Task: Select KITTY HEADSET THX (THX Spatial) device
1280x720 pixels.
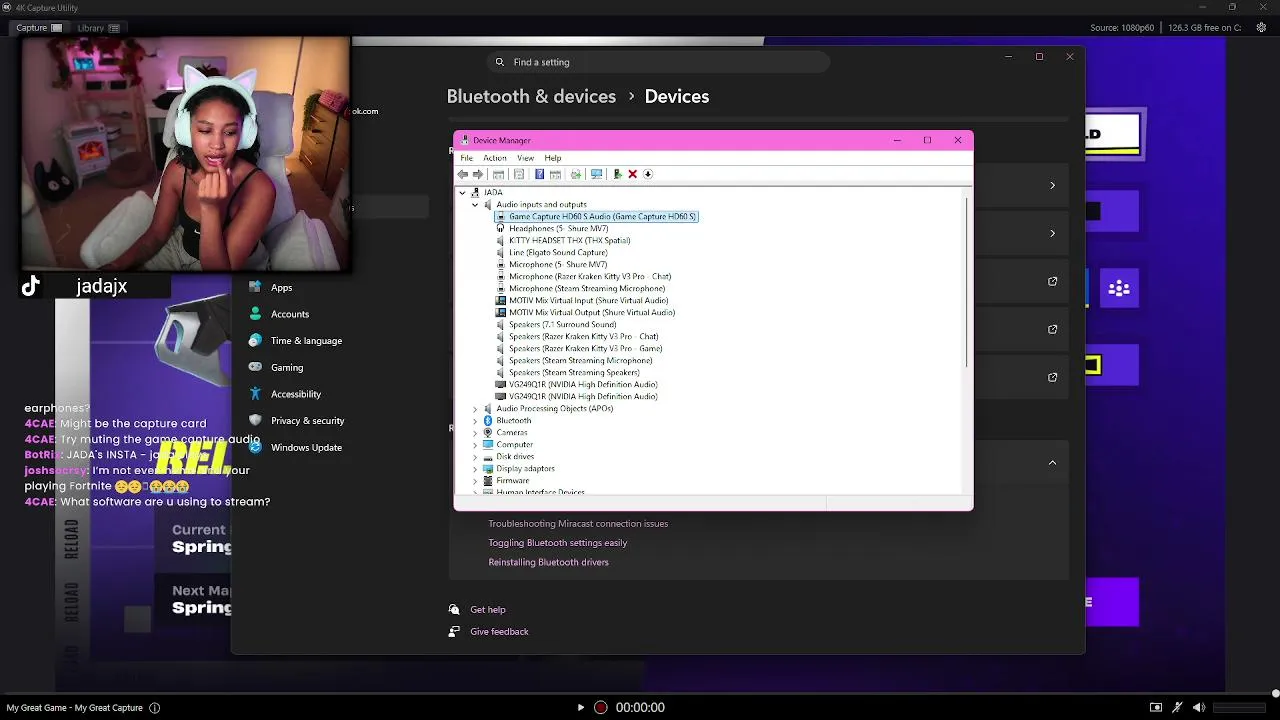Action: 569,240
